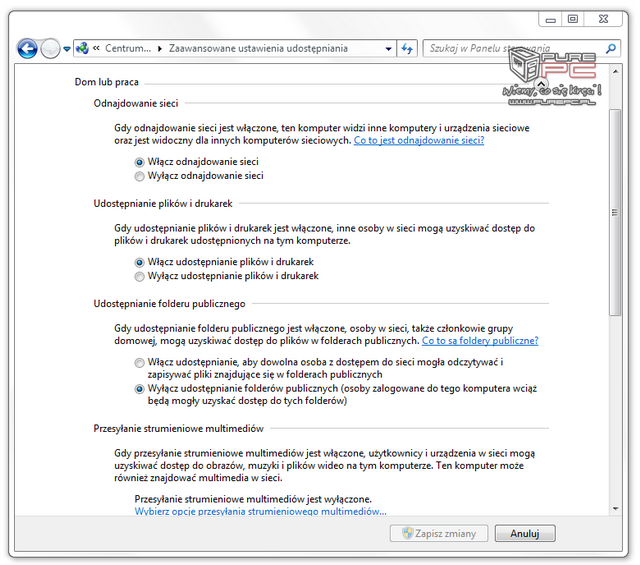Screen dimensions: 640x565
Task: Click the Anuluj button
Action: pos(525,533)
